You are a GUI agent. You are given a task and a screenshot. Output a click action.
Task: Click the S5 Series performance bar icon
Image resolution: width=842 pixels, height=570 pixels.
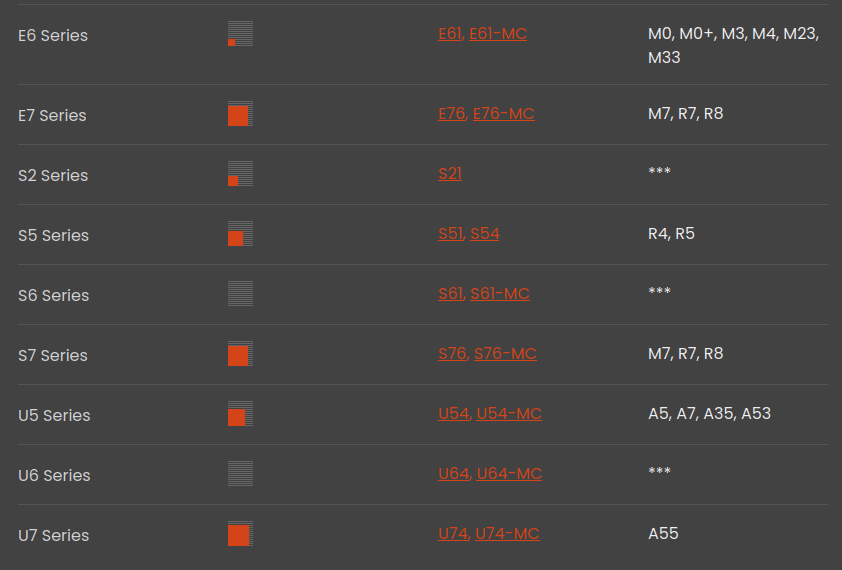[x=240, y=234]
